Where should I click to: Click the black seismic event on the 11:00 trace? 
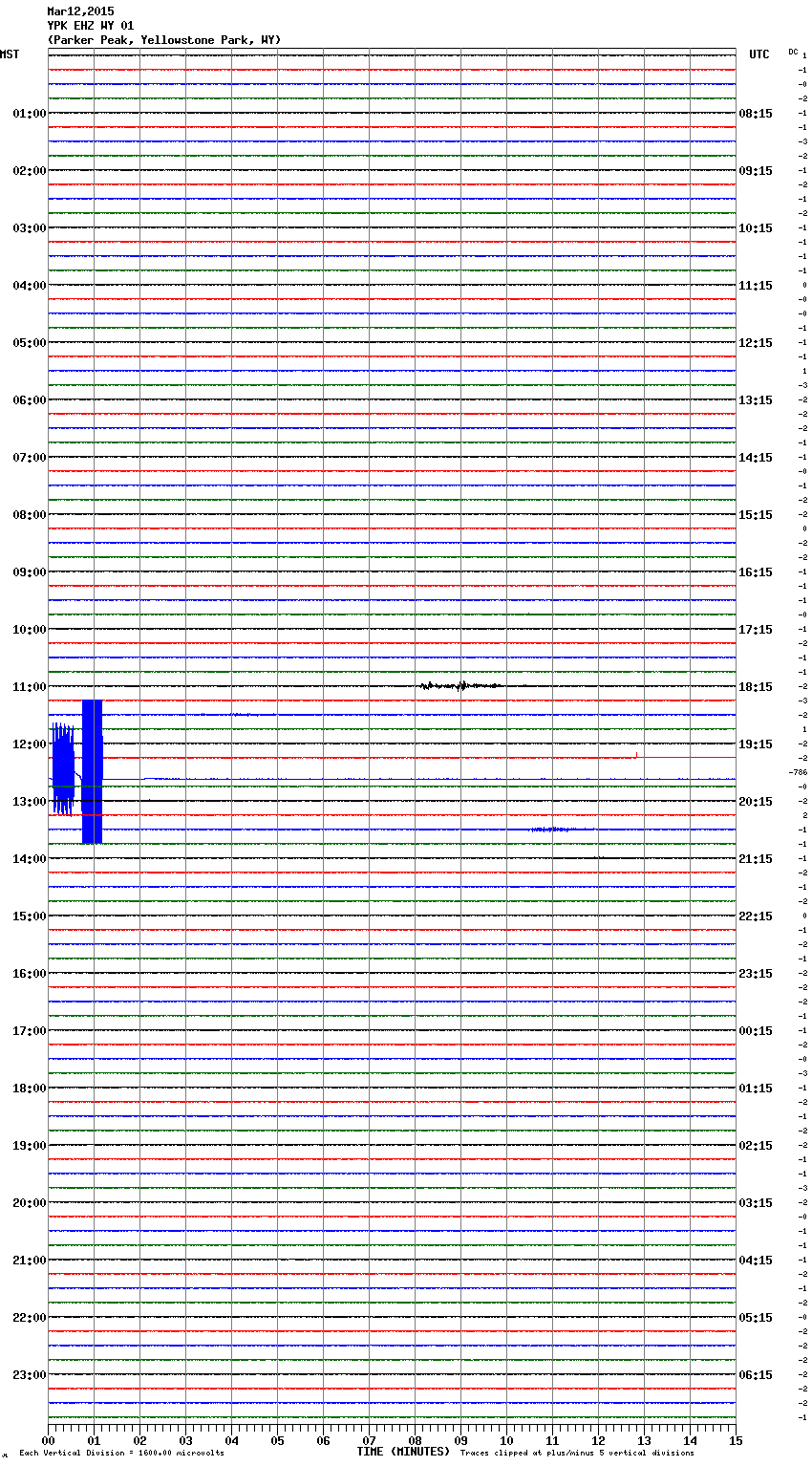tap(459, 685)
